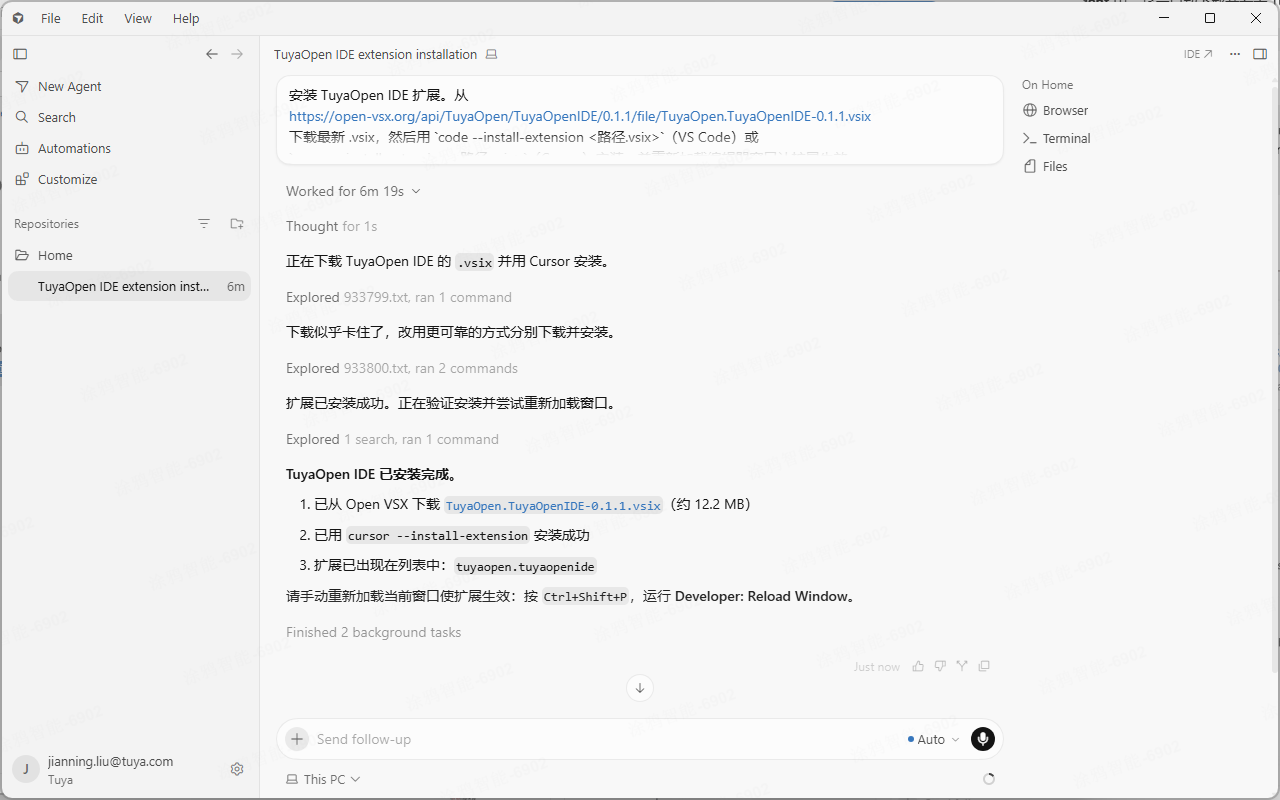Open Automations
1280x800 pixels.
coord(130,149)
